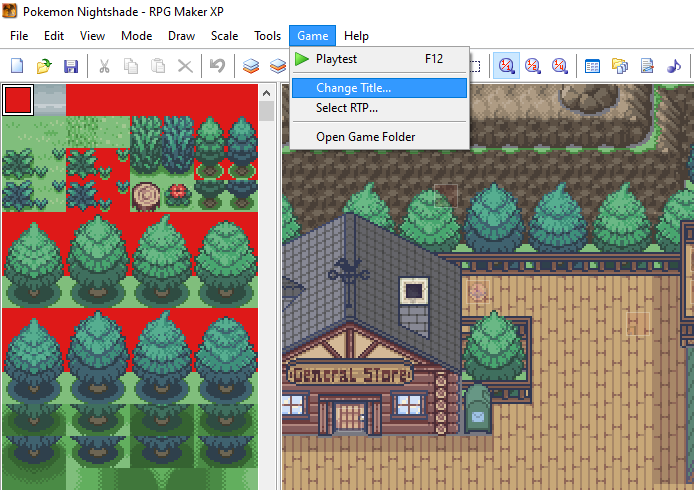Click the Undo arrow in the toolbar
This screenshot has width=694, height=490.
[217, 66]
